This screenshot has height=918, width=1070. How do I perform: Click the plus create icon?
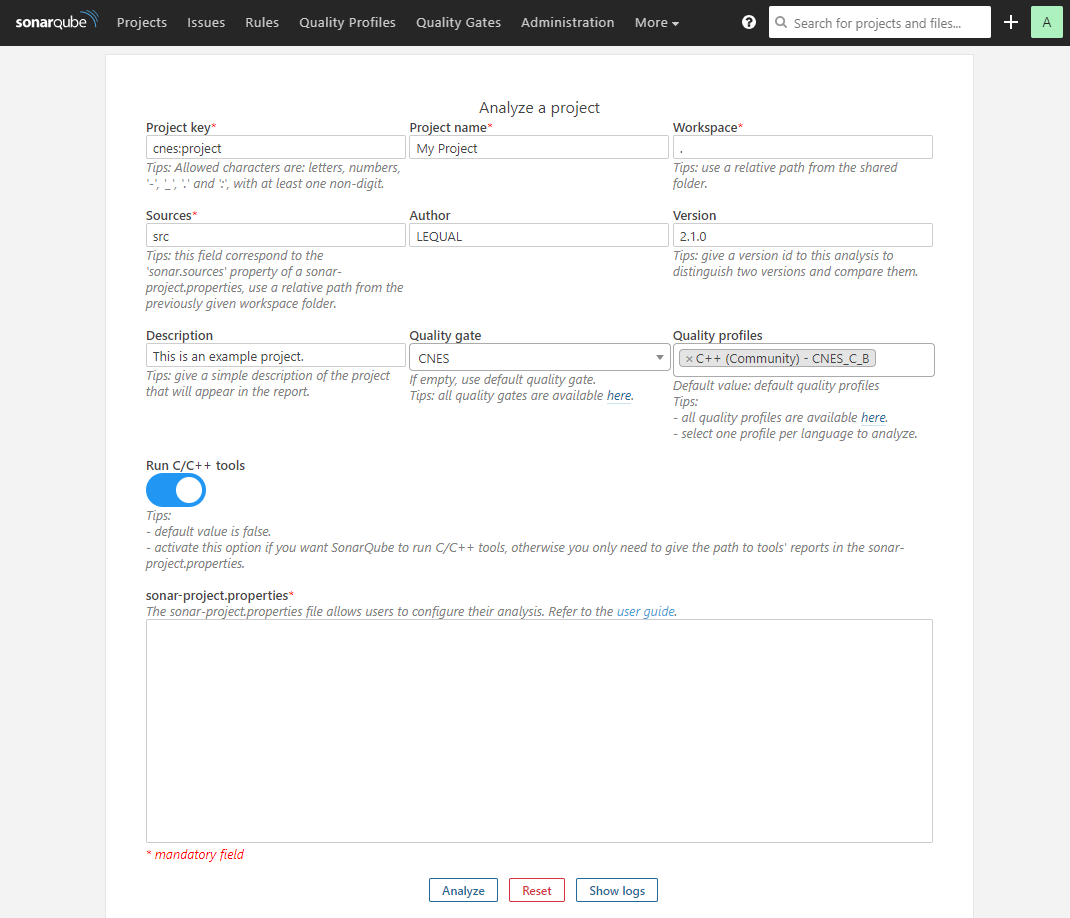[1011, 23]
